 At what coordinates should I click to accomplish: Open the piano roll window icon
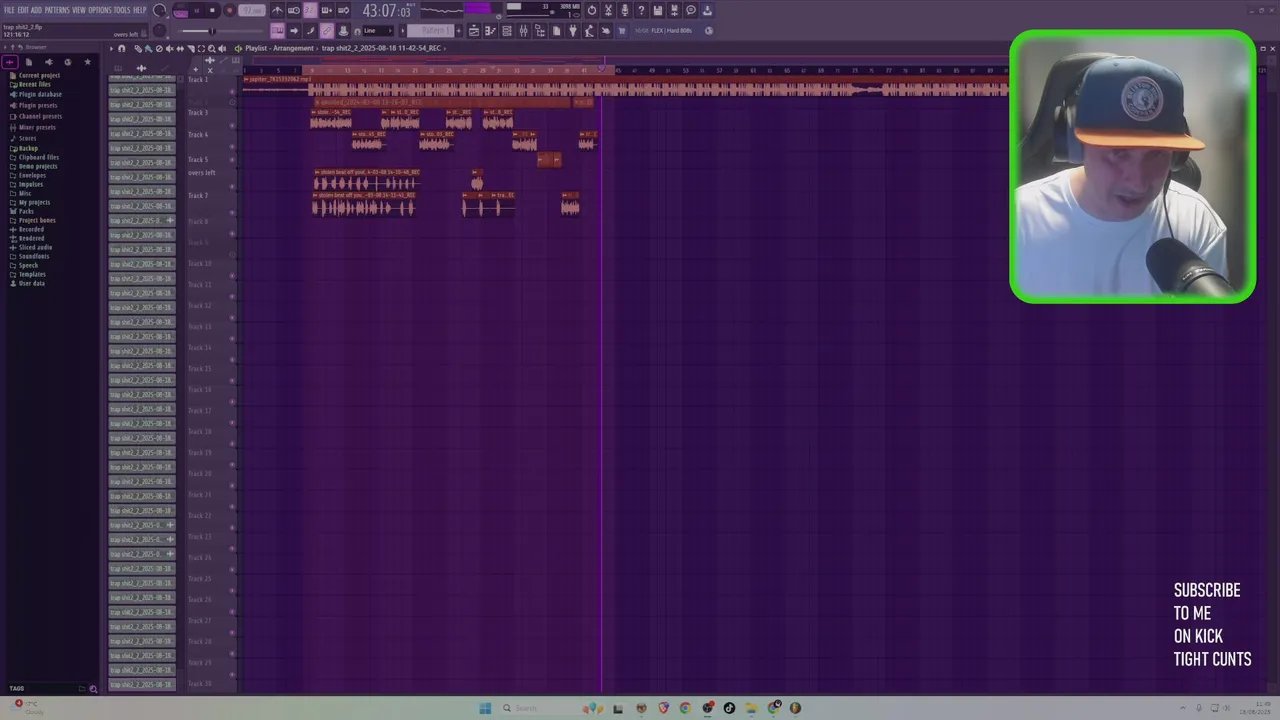[490, 31]
